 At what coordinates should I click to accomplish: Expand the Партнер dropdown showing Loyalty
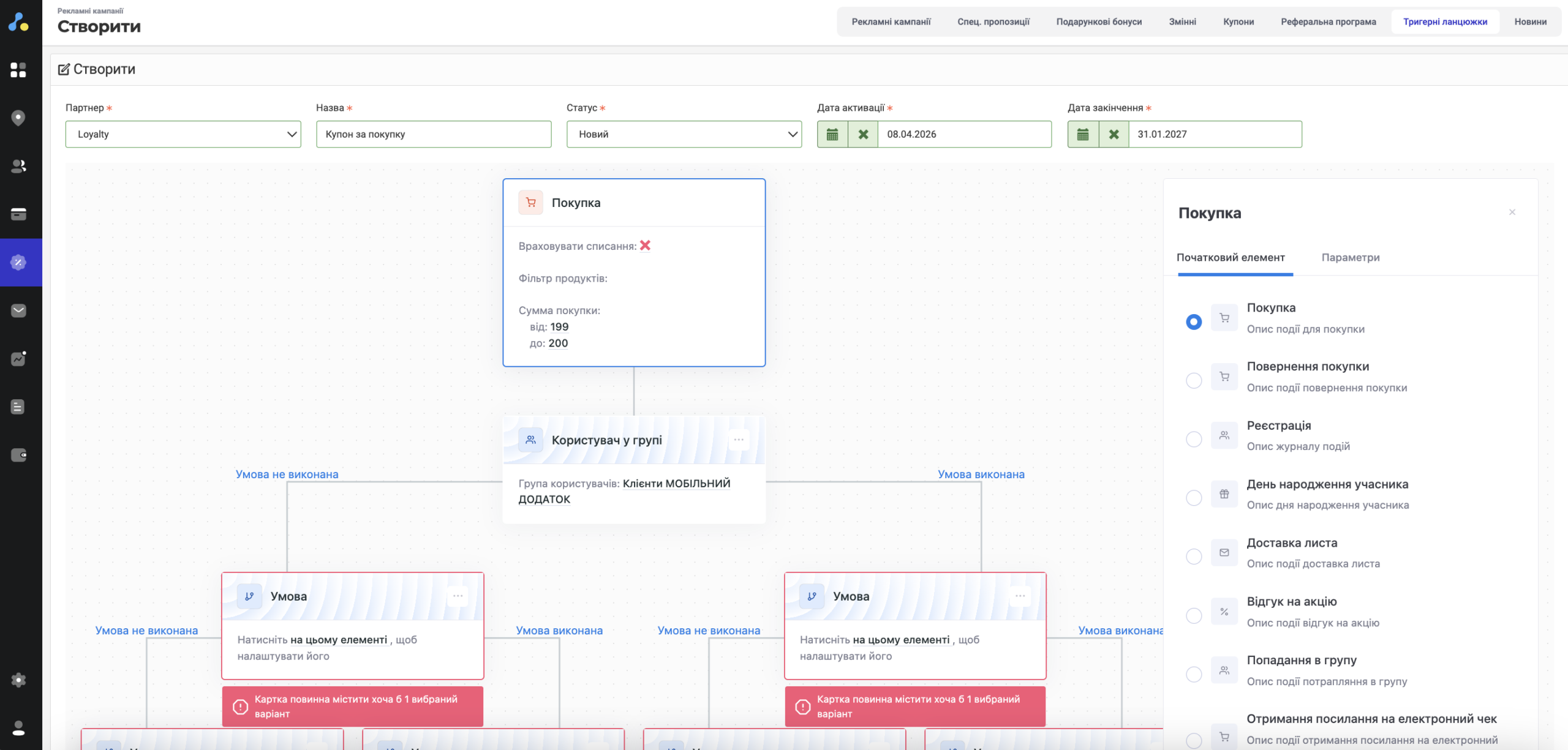pyautogui.click(x=183, y=134)
